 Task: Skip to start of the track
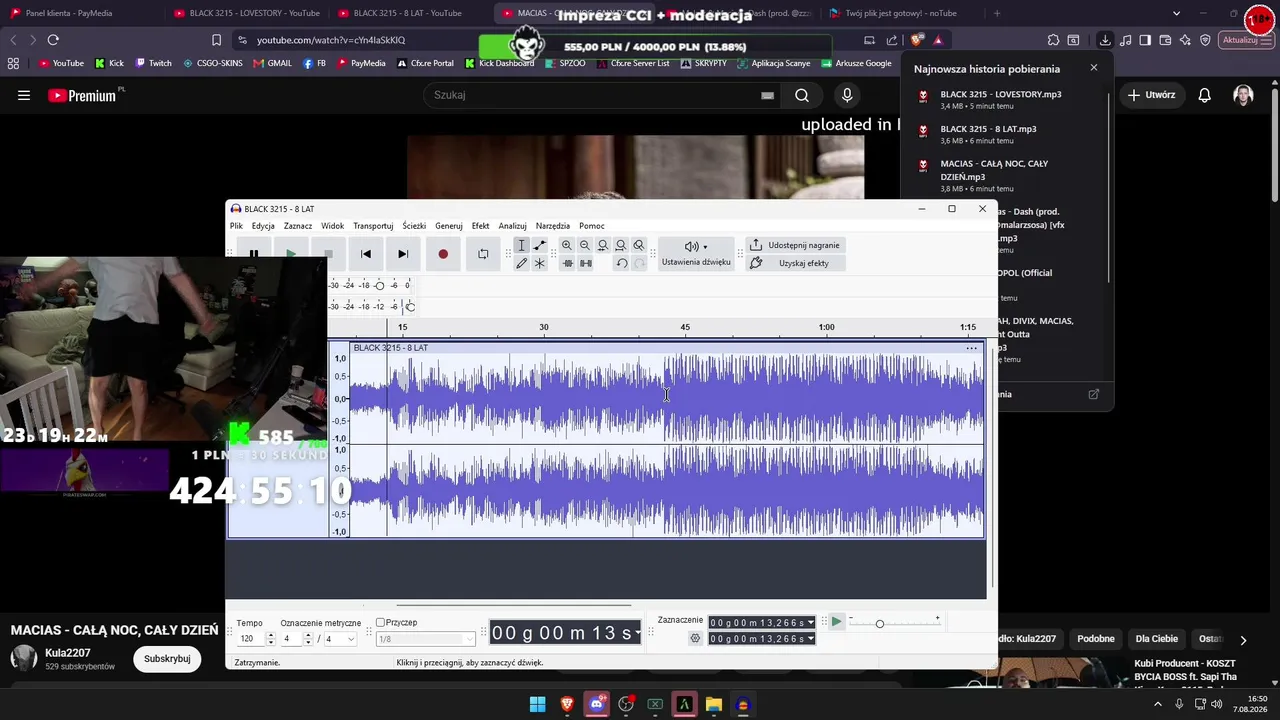(x=366, y=254)
